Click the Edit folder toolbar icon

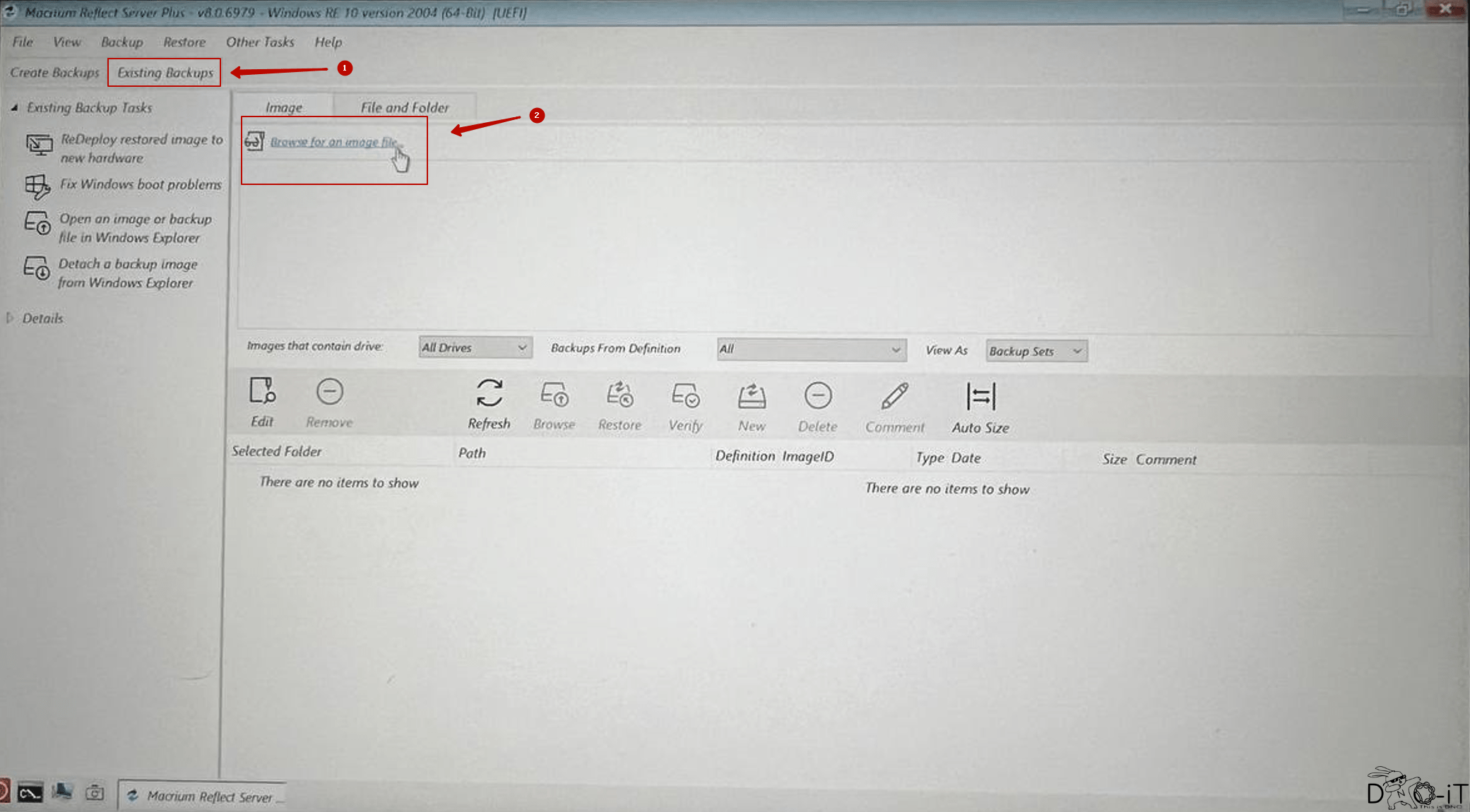click(x=262, y=390)
